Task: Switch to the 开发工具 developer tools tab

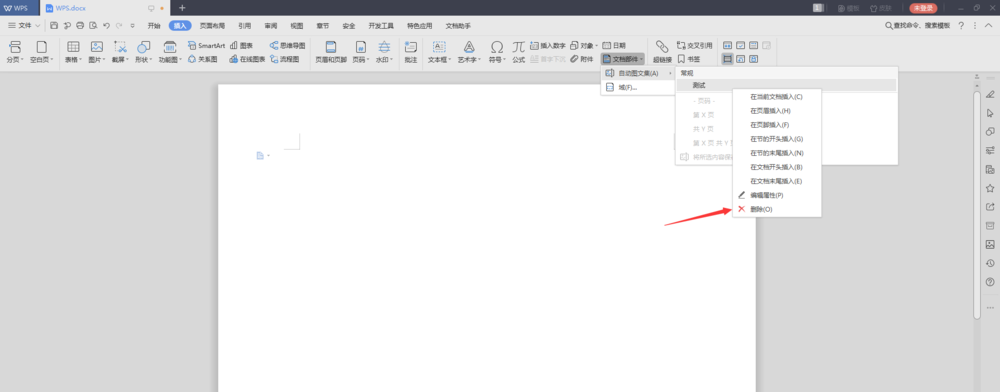Action: pos(381,25)
